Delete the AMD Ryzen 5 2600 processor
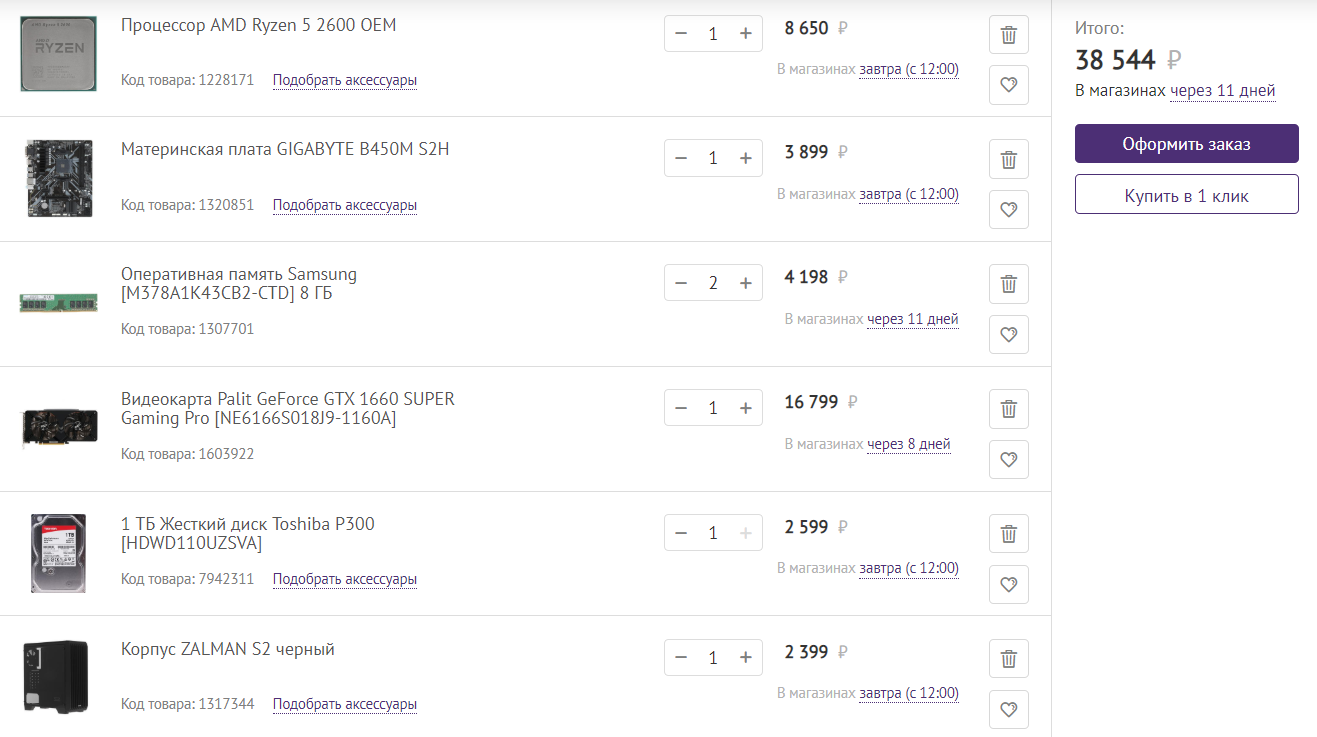Viewport: 1317px width, 737px height. (1008, 35)
